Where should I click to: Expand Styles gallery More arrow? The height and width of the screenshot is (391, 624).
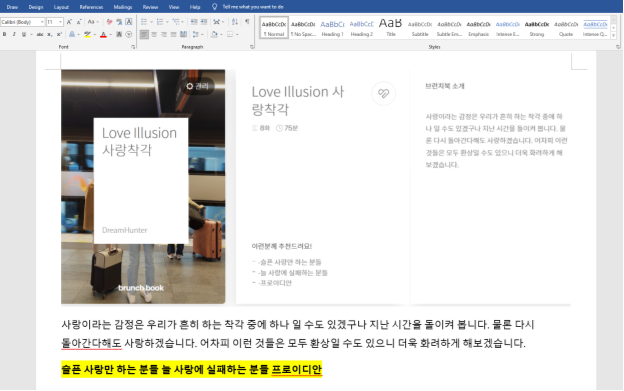[x=614, y=36]
